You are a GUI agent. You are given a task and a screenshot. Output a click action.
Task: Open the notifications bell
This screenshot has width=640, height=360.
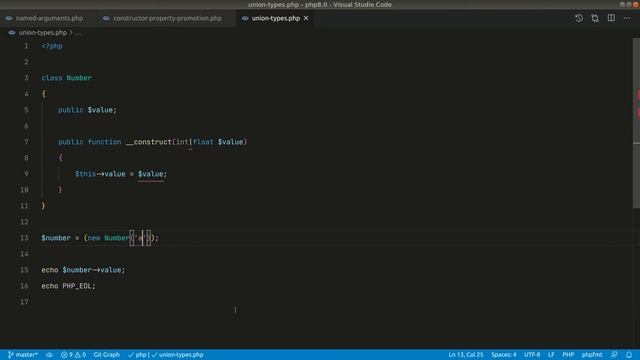point(629,355)
